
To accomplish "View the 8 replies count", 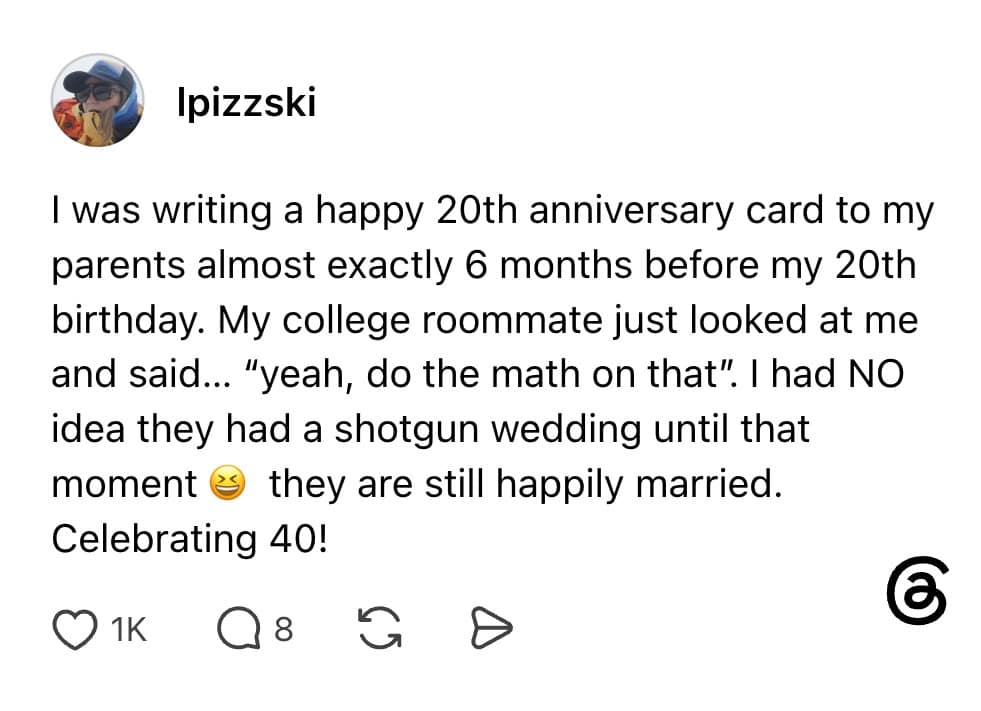I will coord(283,629).
